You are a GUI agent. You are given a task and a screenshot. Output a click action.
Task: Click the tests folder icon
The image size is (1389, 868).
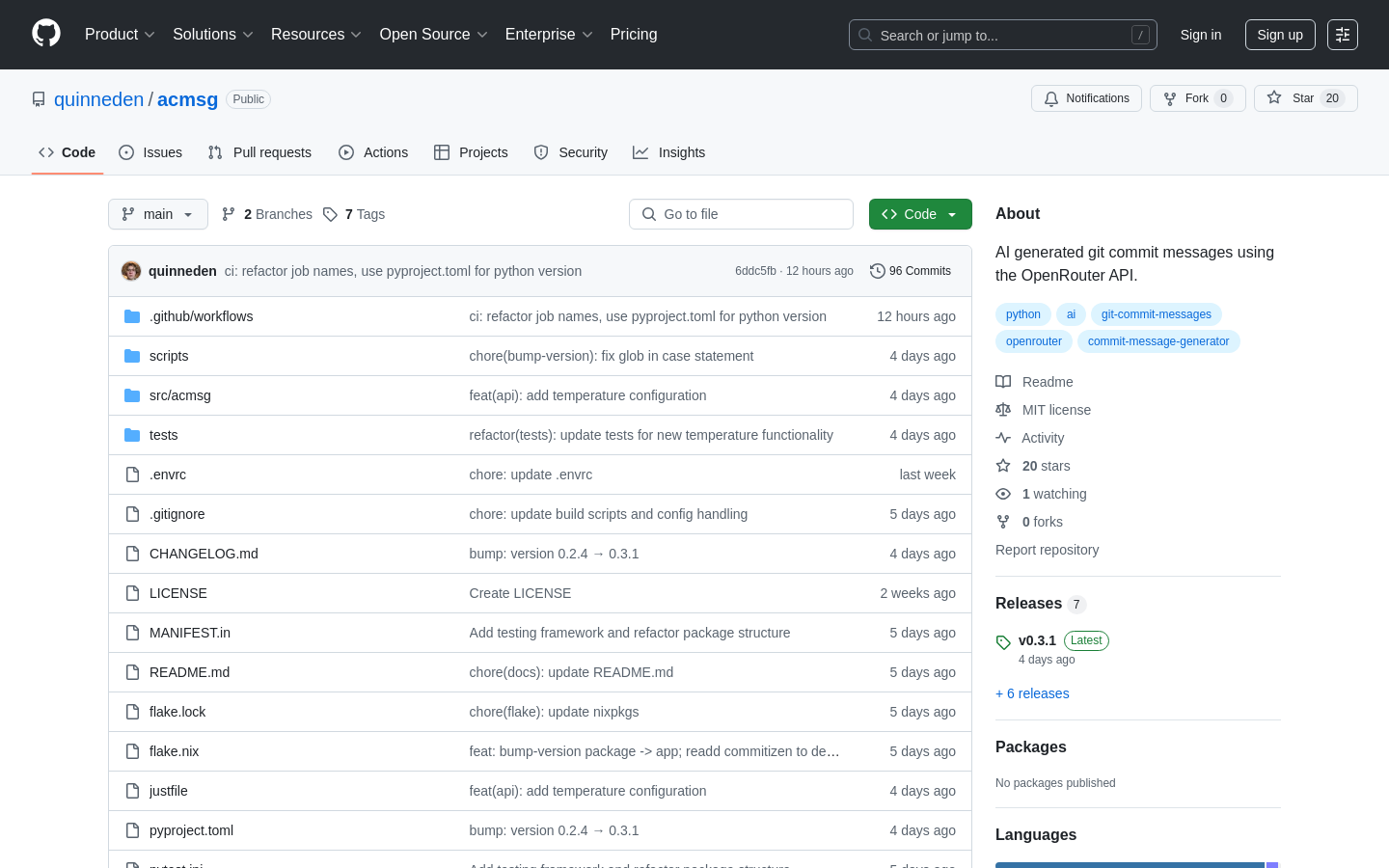click(x=132, y=435)
